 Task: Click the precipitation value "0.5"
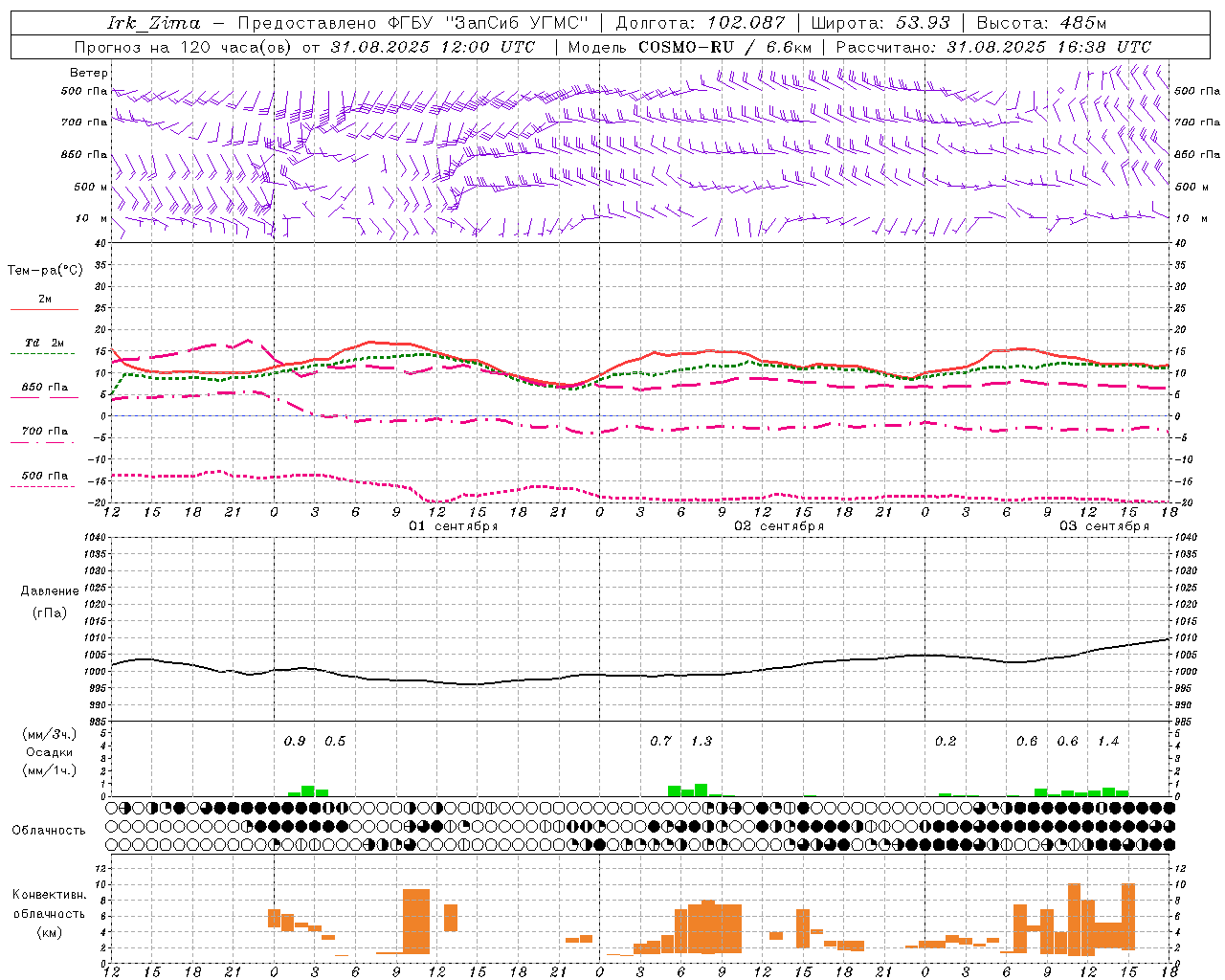[x=335, y=742]
